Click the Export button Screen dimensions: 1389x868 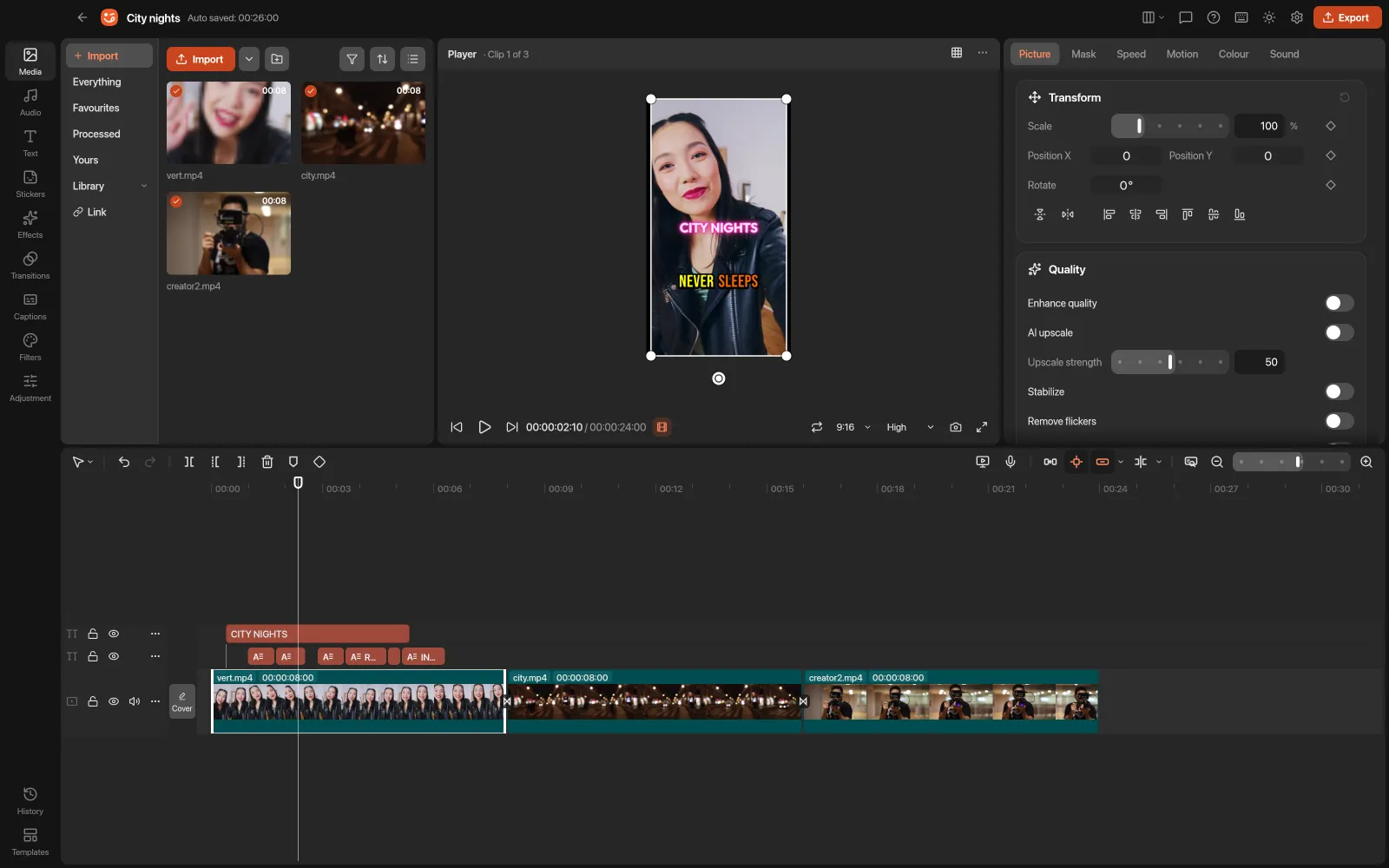coord(1347,17)
